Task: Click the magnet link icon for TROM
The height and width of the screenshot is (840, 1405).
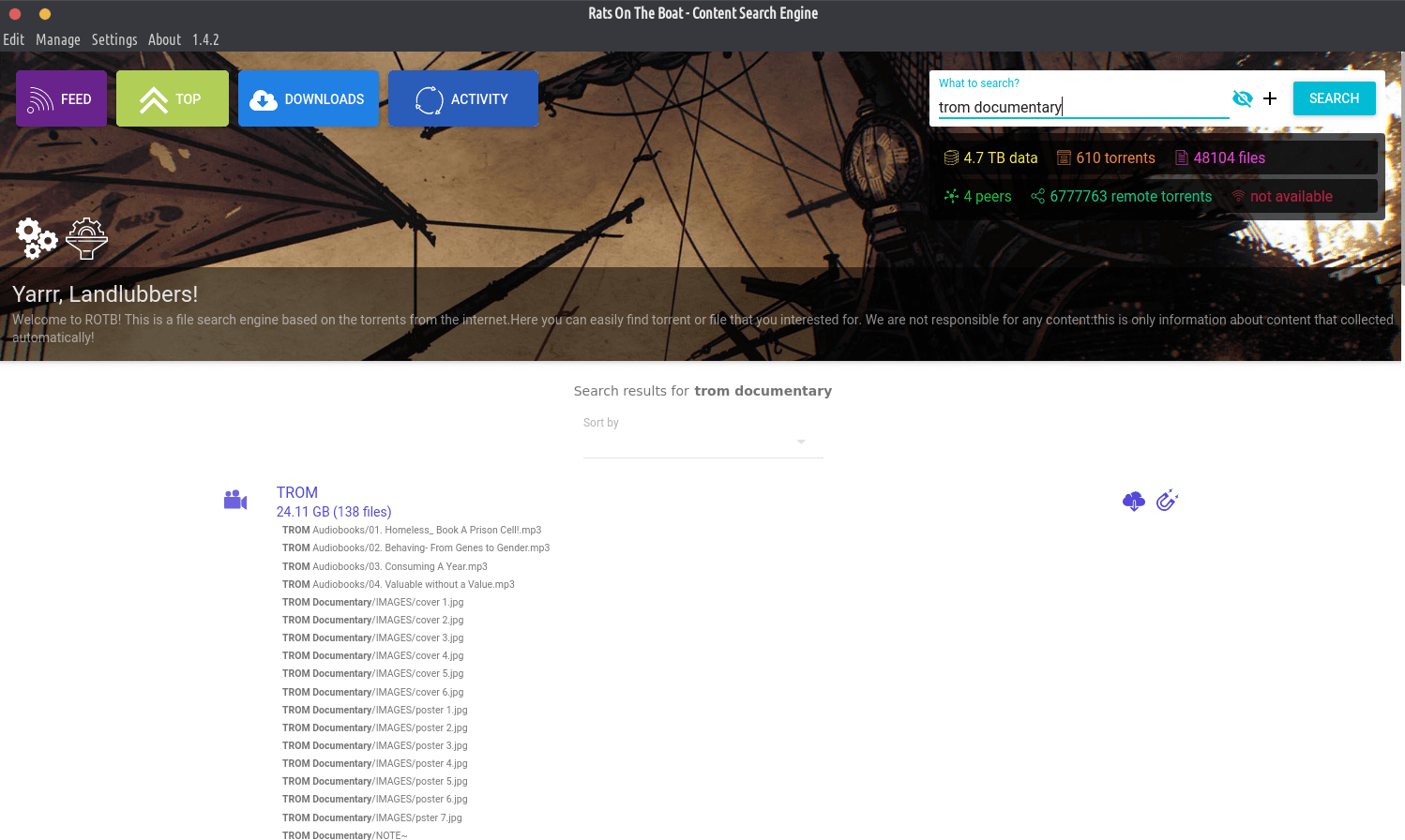Action: click(1167, 501)
